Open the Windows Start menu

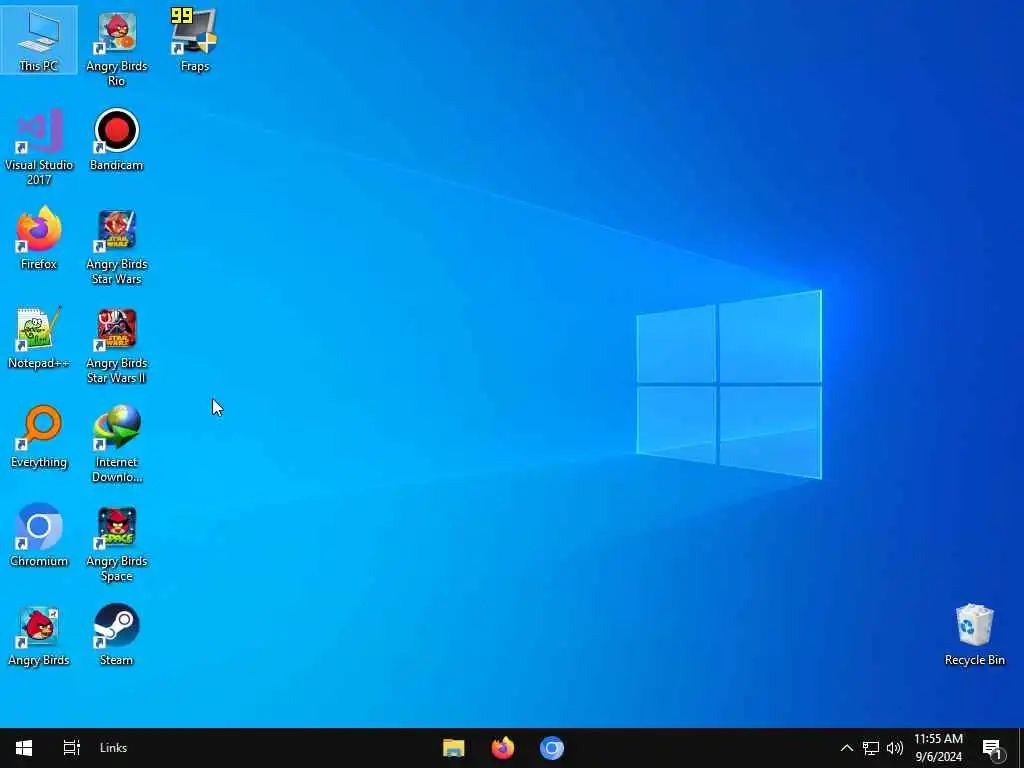pos(24,748)
